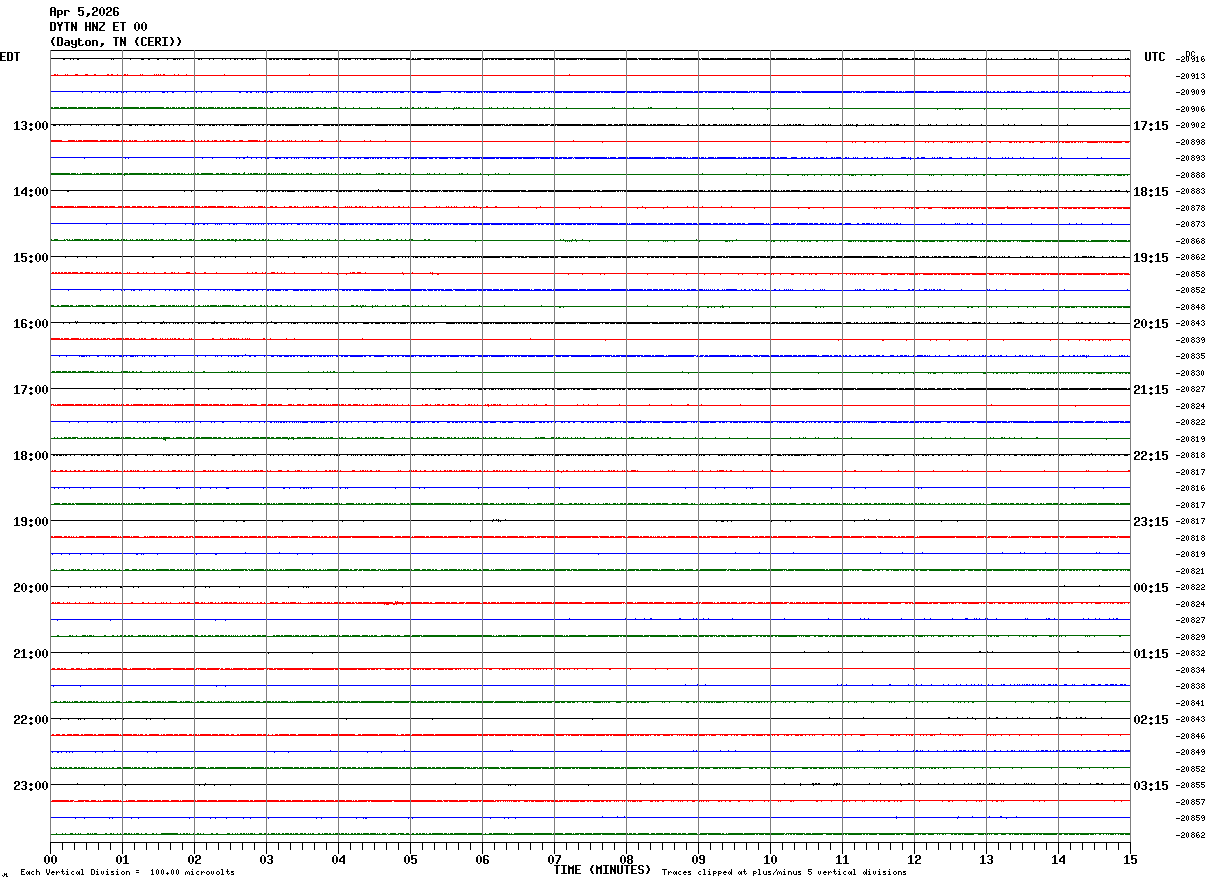
Task: Select the "20:00" EDT time label
Action: pyautogui.click(x=30, y=588)
